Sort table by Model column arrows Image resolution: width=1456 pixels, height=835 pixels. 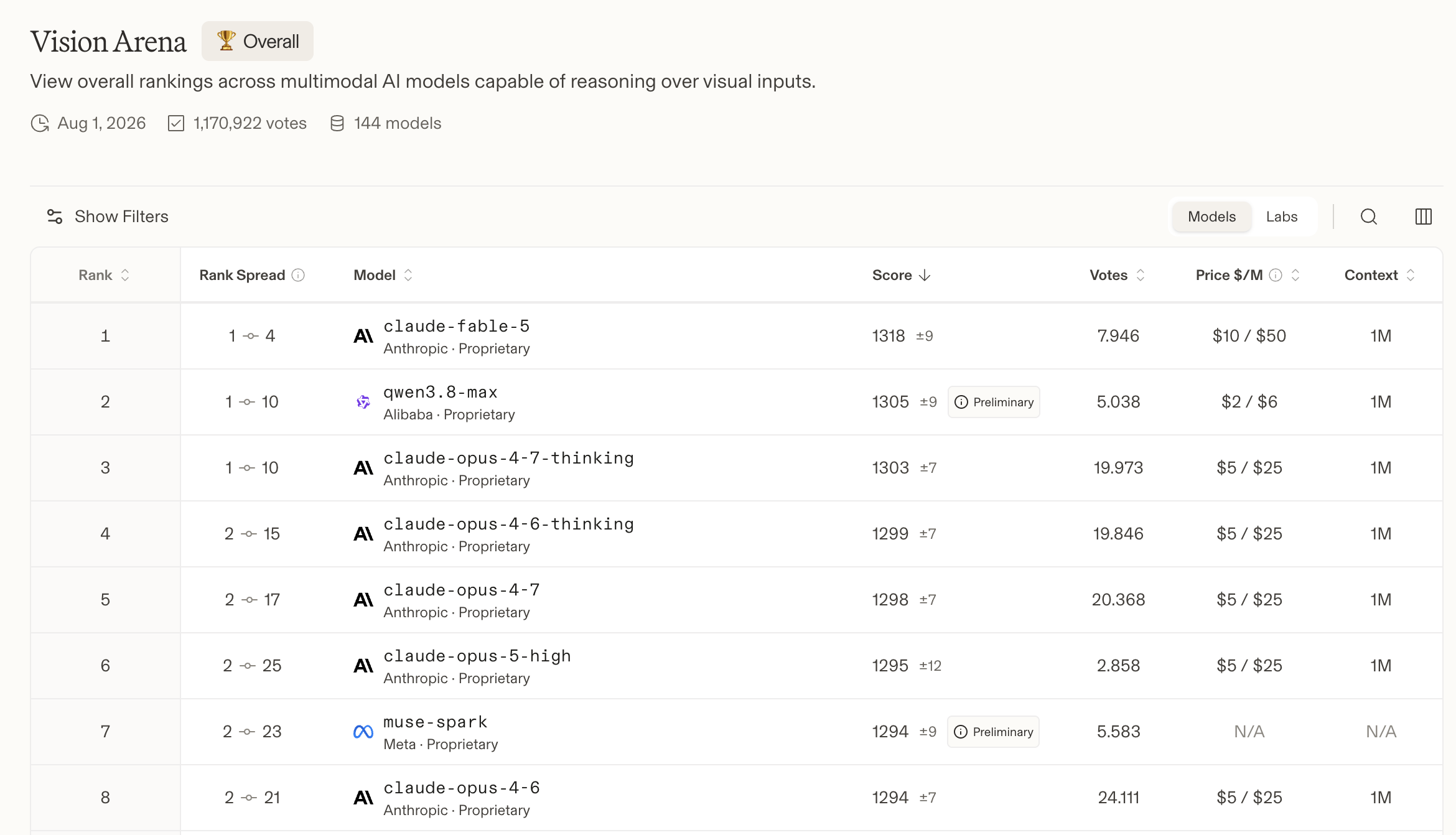[408, 275]
